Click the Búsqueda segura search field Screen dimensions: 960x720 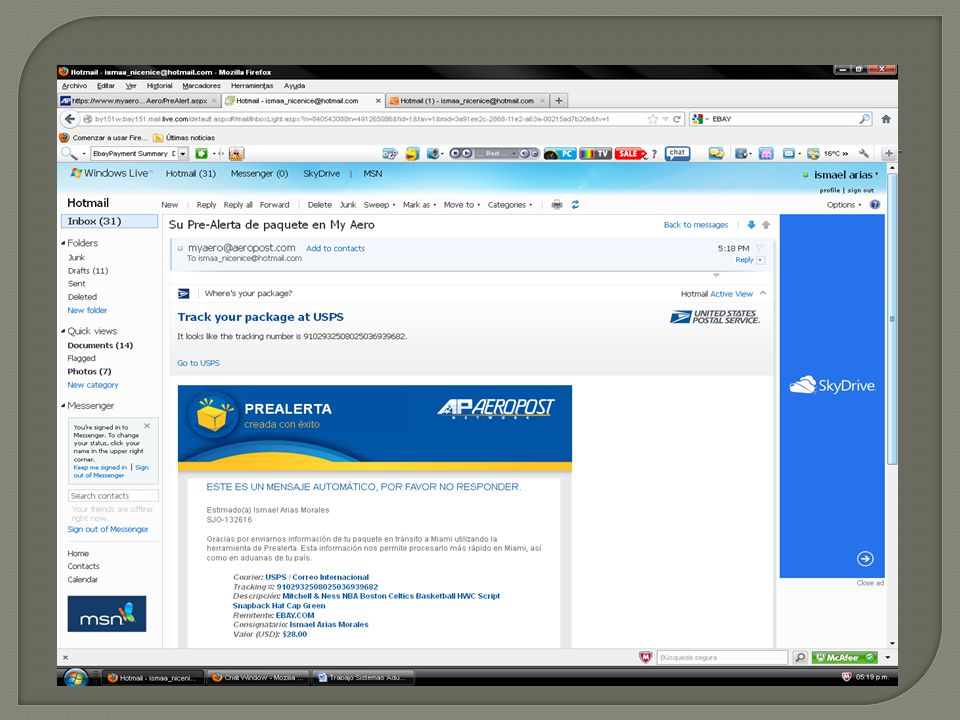722,657
